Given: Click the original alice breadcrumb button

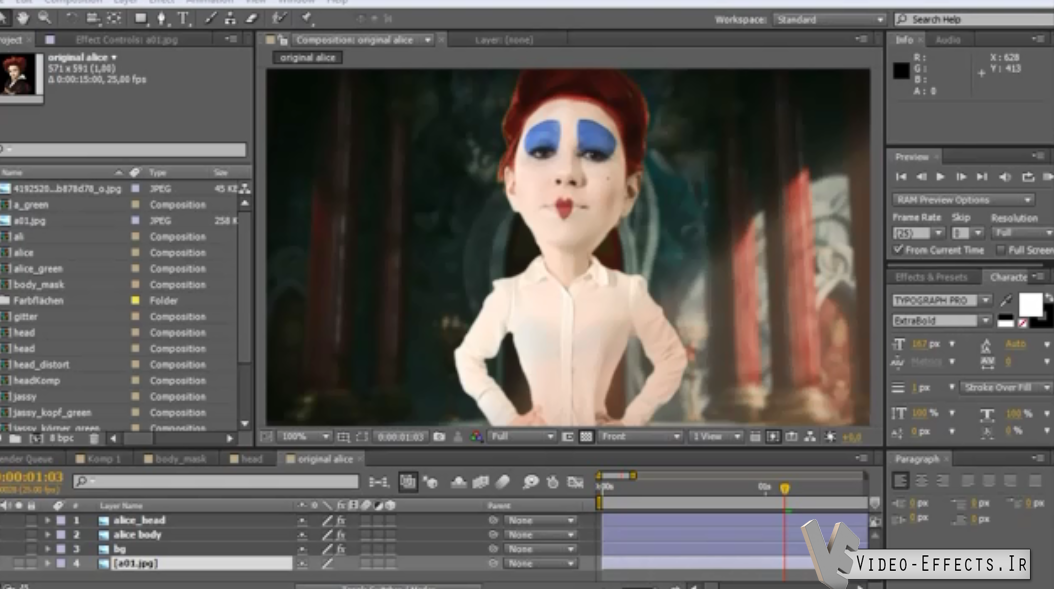Looking at the screenshot, I should pos(308,58).
